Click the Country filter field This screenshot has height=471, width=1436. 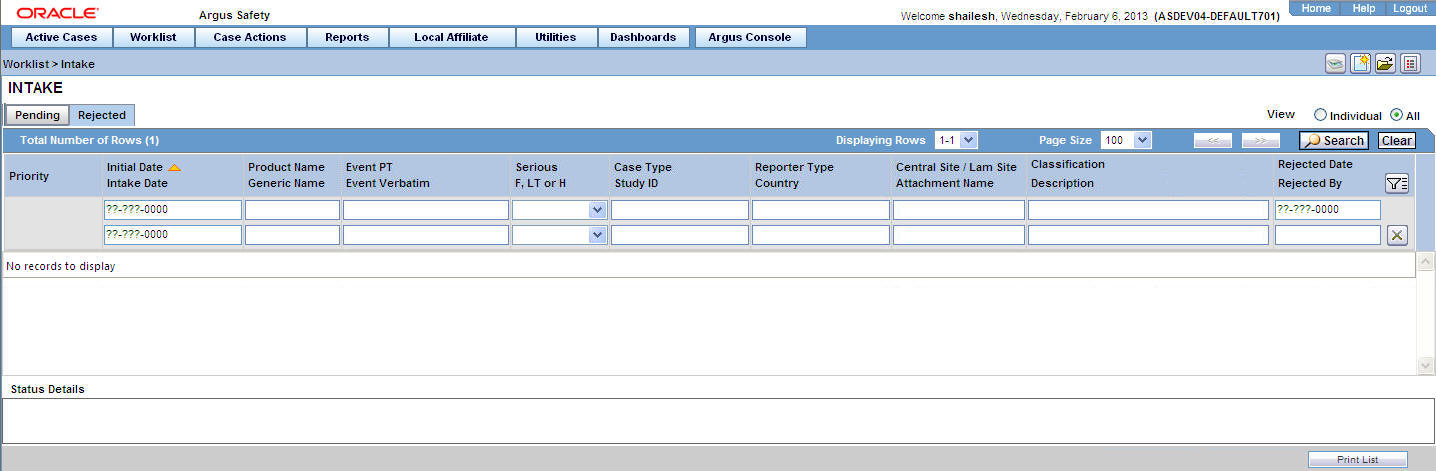[x=821, y=235]
